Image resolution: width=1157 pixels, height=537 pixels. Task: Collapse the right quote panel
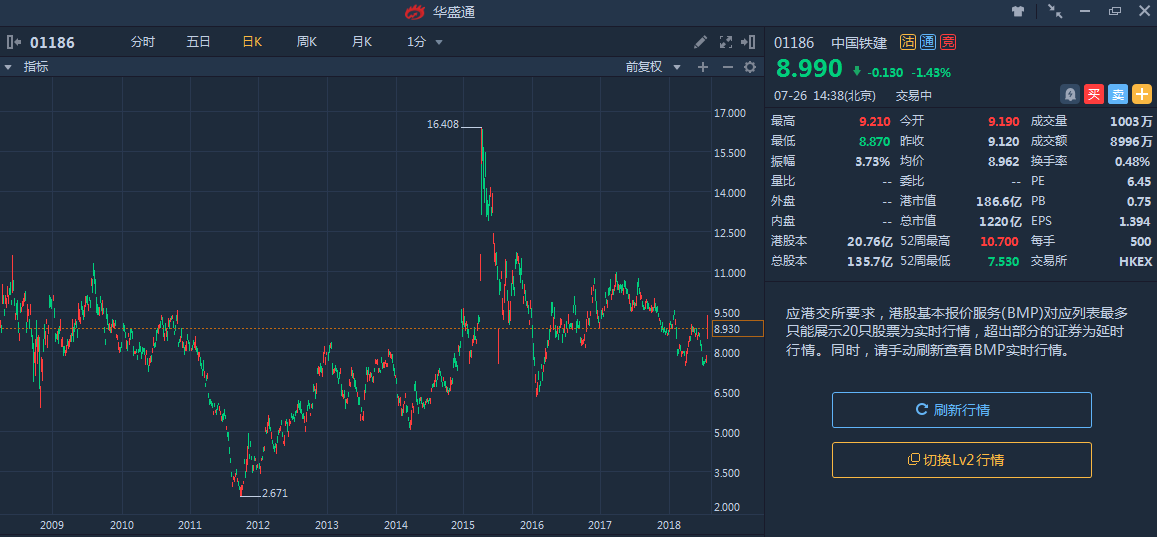(x=748, y=42)
